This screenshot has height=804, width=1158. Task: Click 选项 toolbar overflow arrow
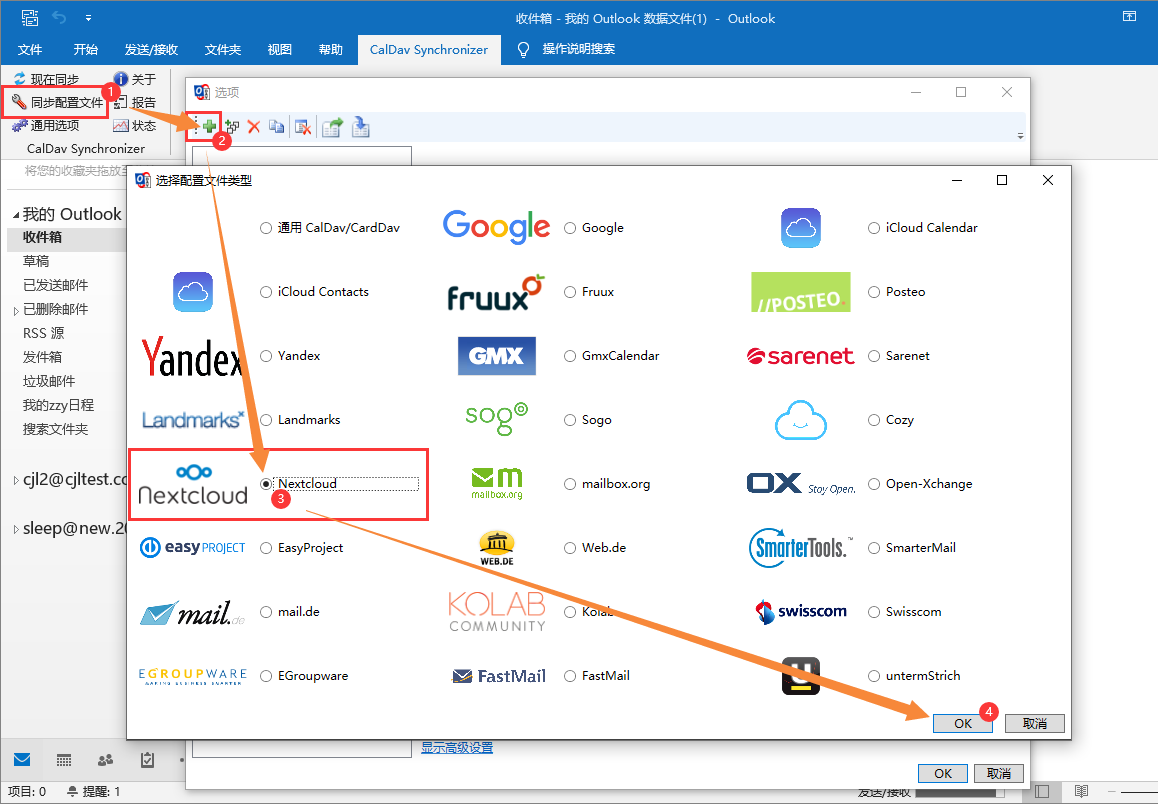tap(1020, 136)
